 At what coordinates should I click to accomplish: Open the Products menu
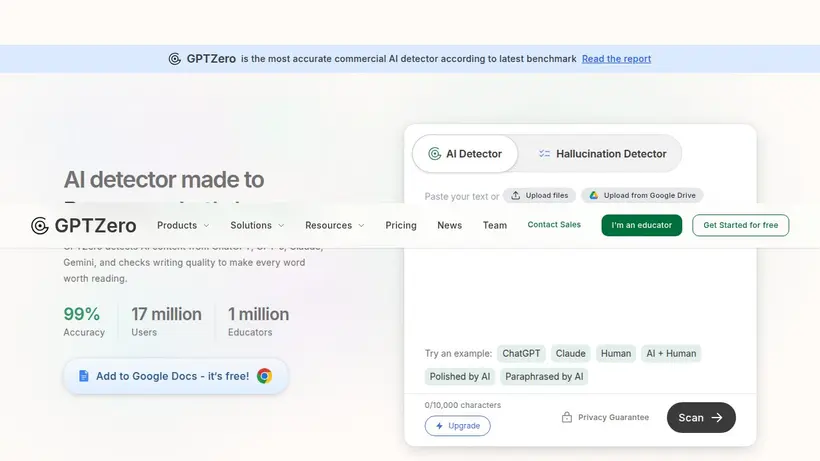[x=183, y=225]
